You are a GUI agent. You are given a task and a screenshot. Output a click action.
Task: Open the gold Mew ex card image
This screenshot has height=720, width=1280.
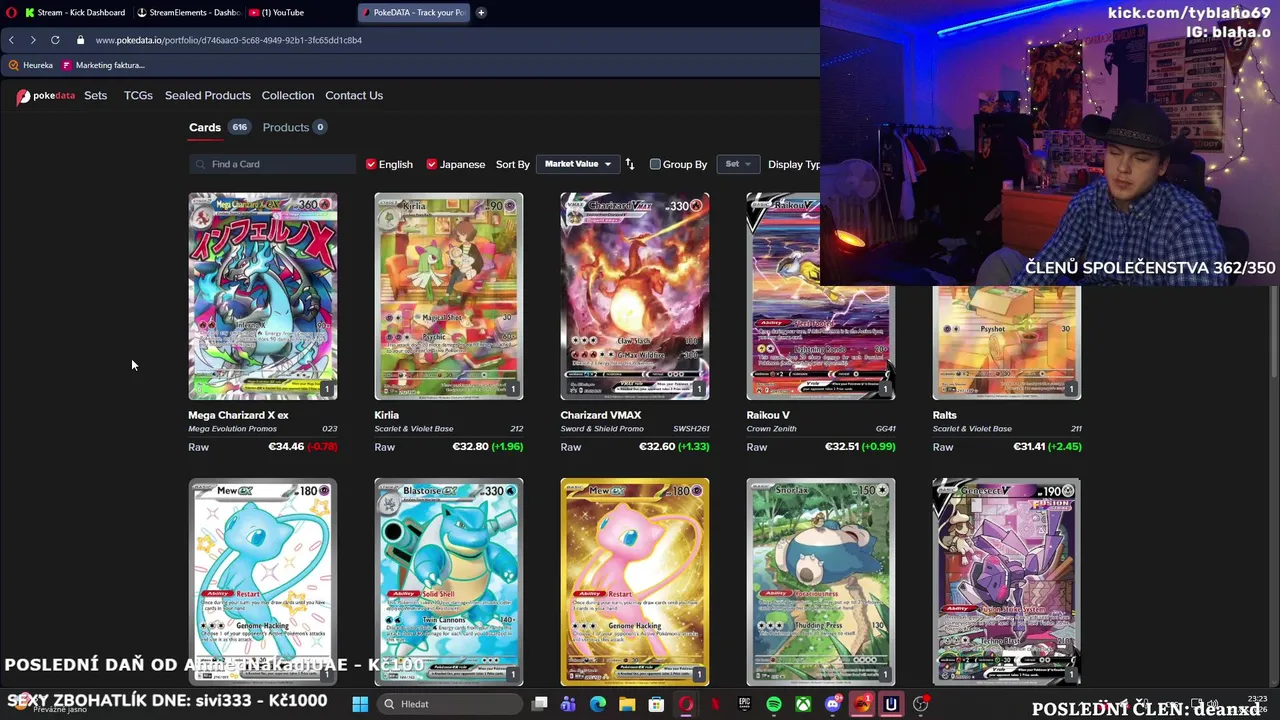[635, 582]
